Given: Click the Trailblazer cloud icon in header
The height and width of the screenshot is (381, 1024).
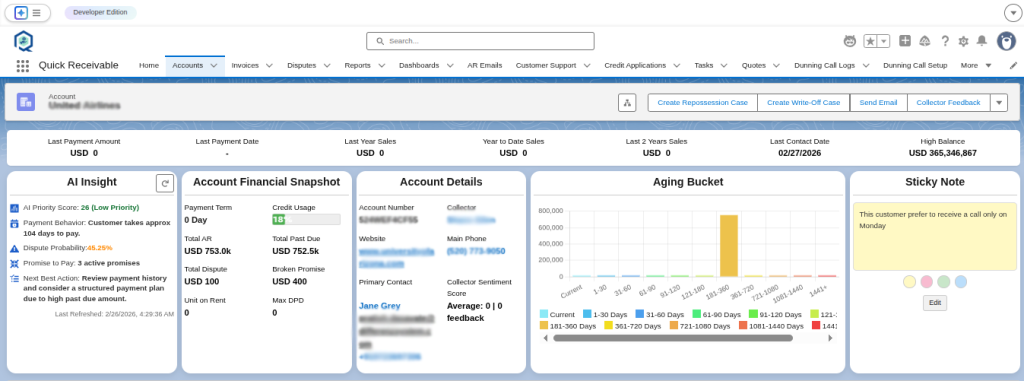Looking at the screenshot, I should tap(924, 41).
